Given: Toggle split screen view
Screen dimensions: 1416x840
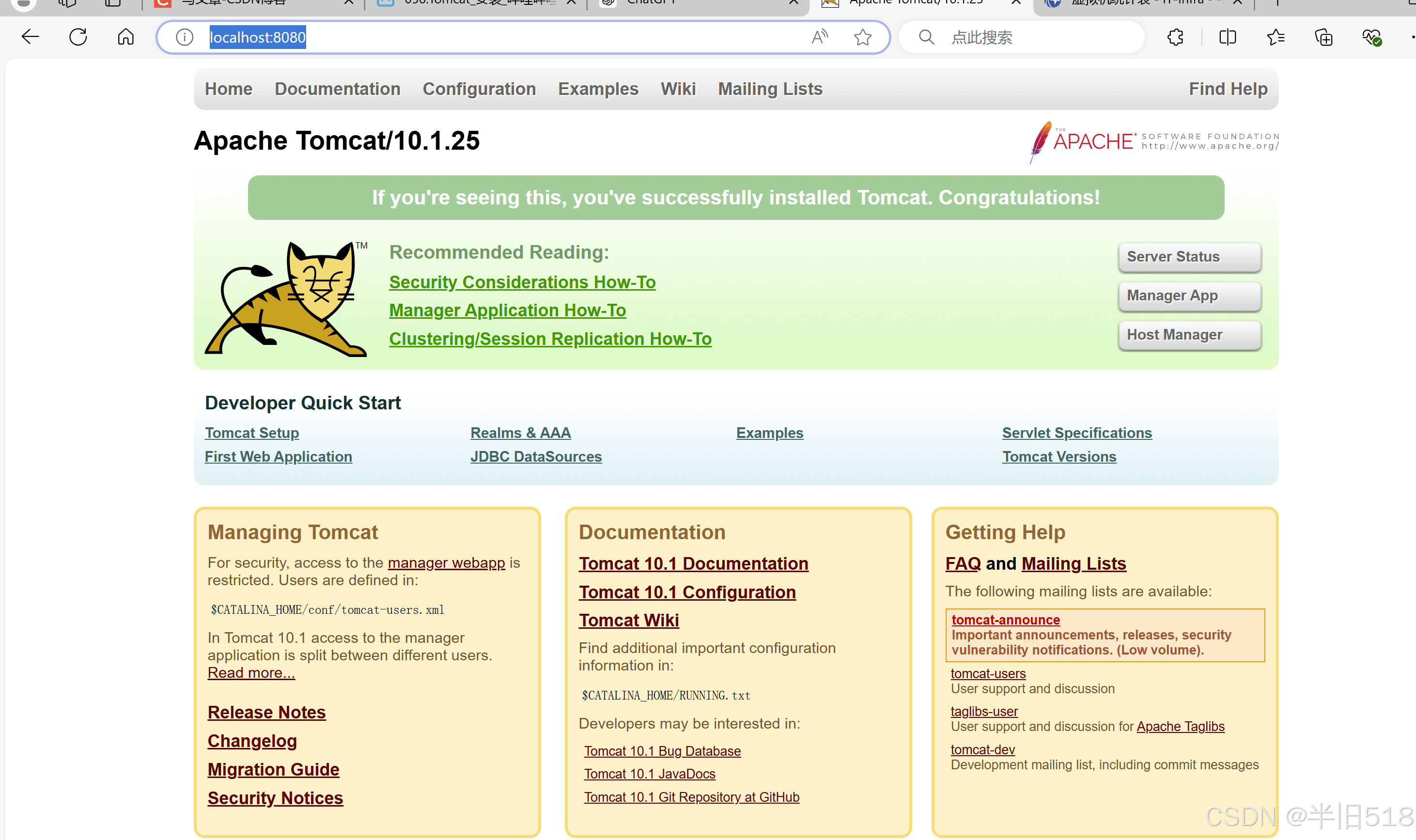Looking at the screenshot, I should pos(1228,37).
